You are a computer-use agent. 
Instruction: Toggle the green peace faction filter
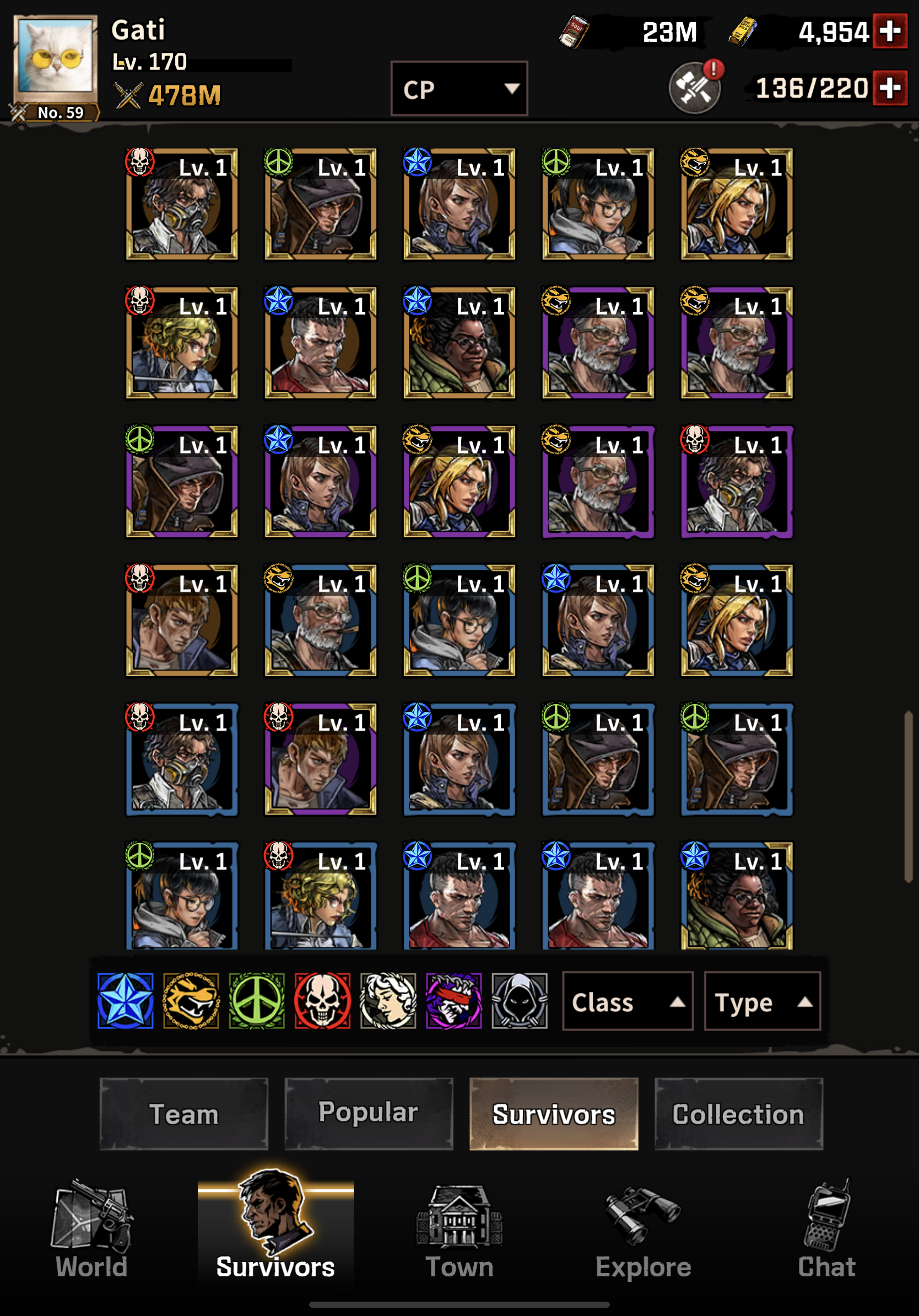coord(257,1001)
